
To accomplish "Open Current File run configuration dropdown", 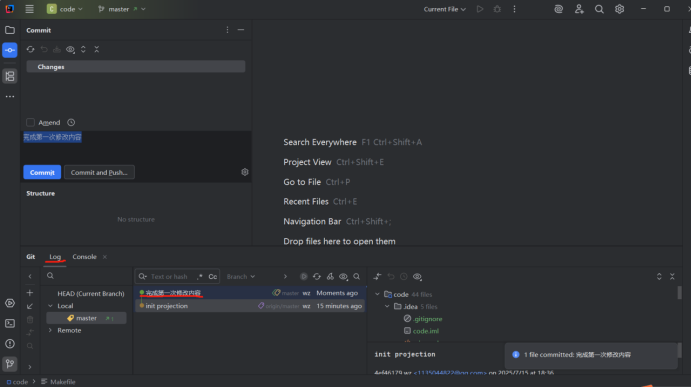I will tap(445, 9).
